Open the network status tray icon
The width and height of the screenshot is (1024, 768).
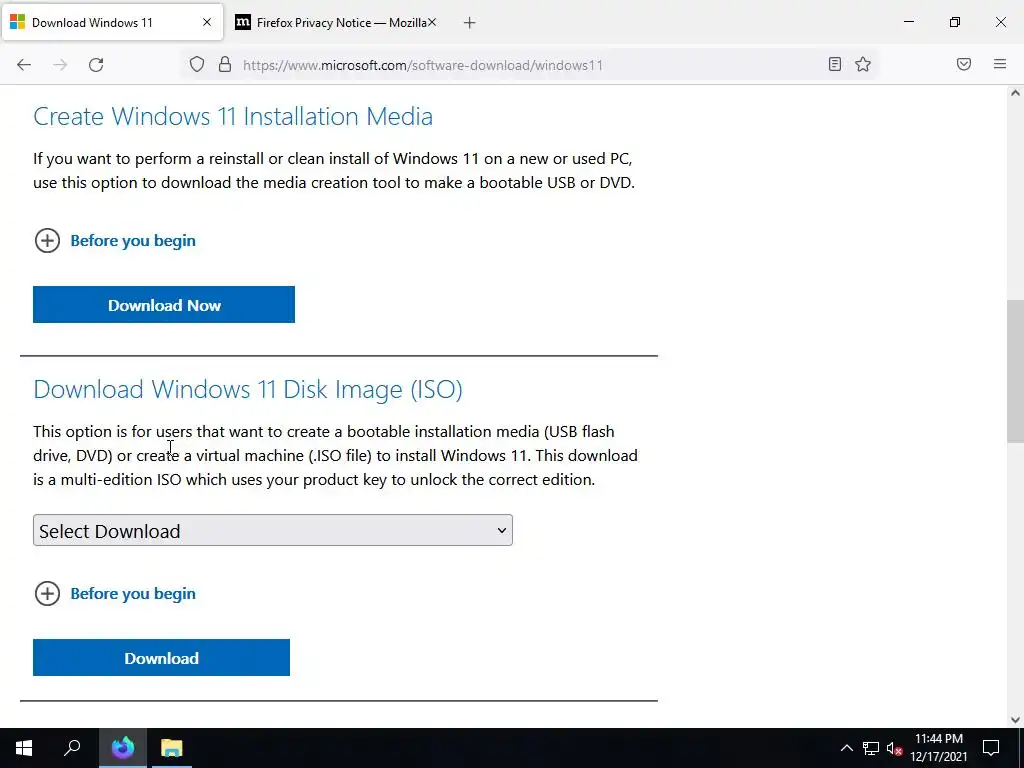click(871, 748)
